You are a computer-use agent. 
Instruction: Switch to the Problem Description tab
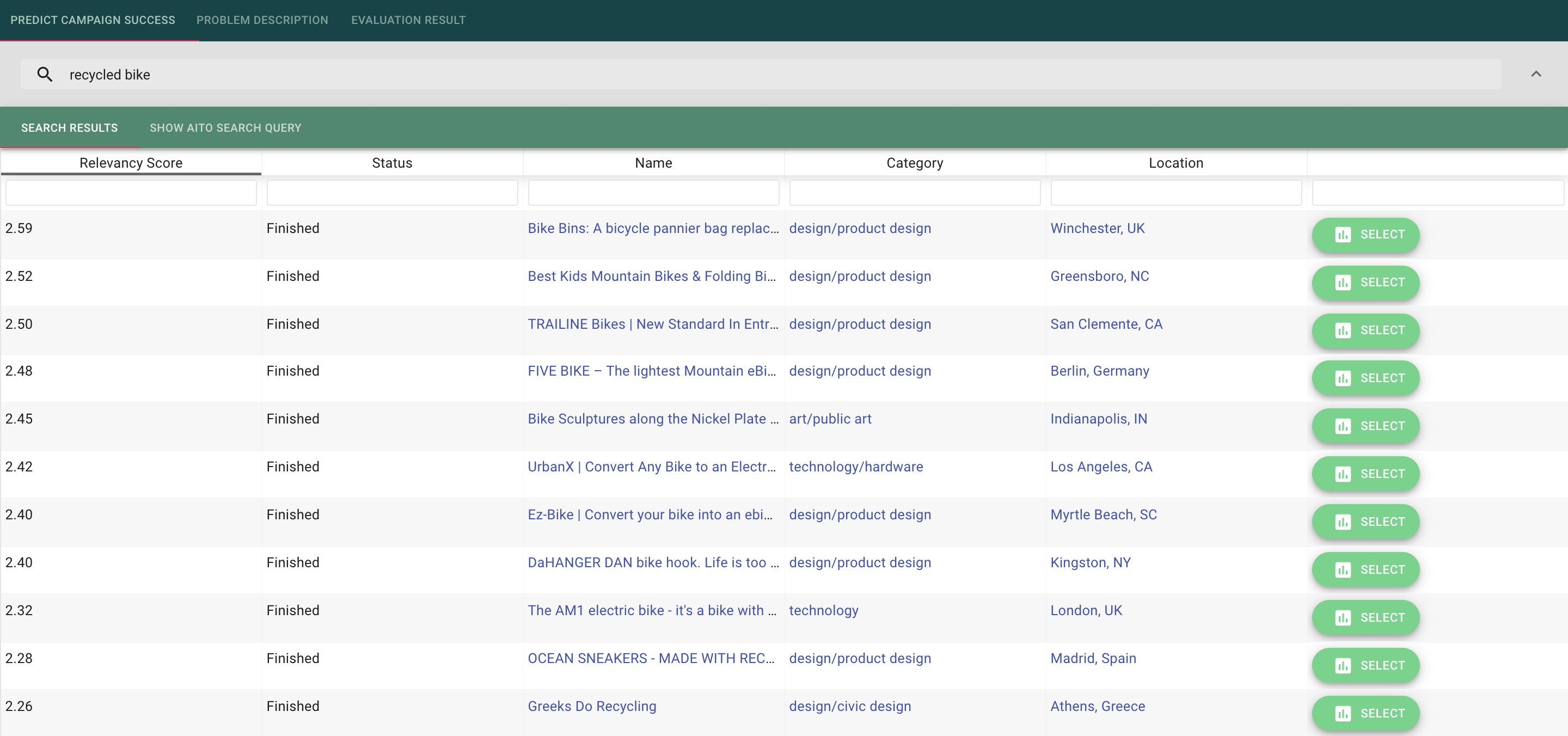(262, 20)
